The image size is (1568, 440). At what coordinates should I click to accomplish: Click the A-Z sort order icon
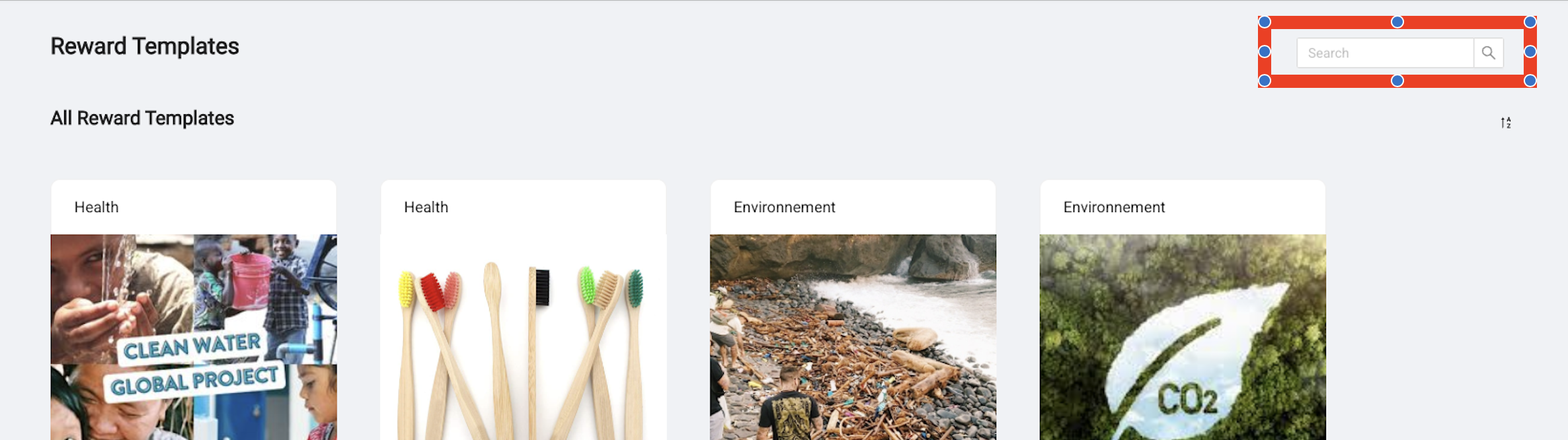coord(1506,123)
